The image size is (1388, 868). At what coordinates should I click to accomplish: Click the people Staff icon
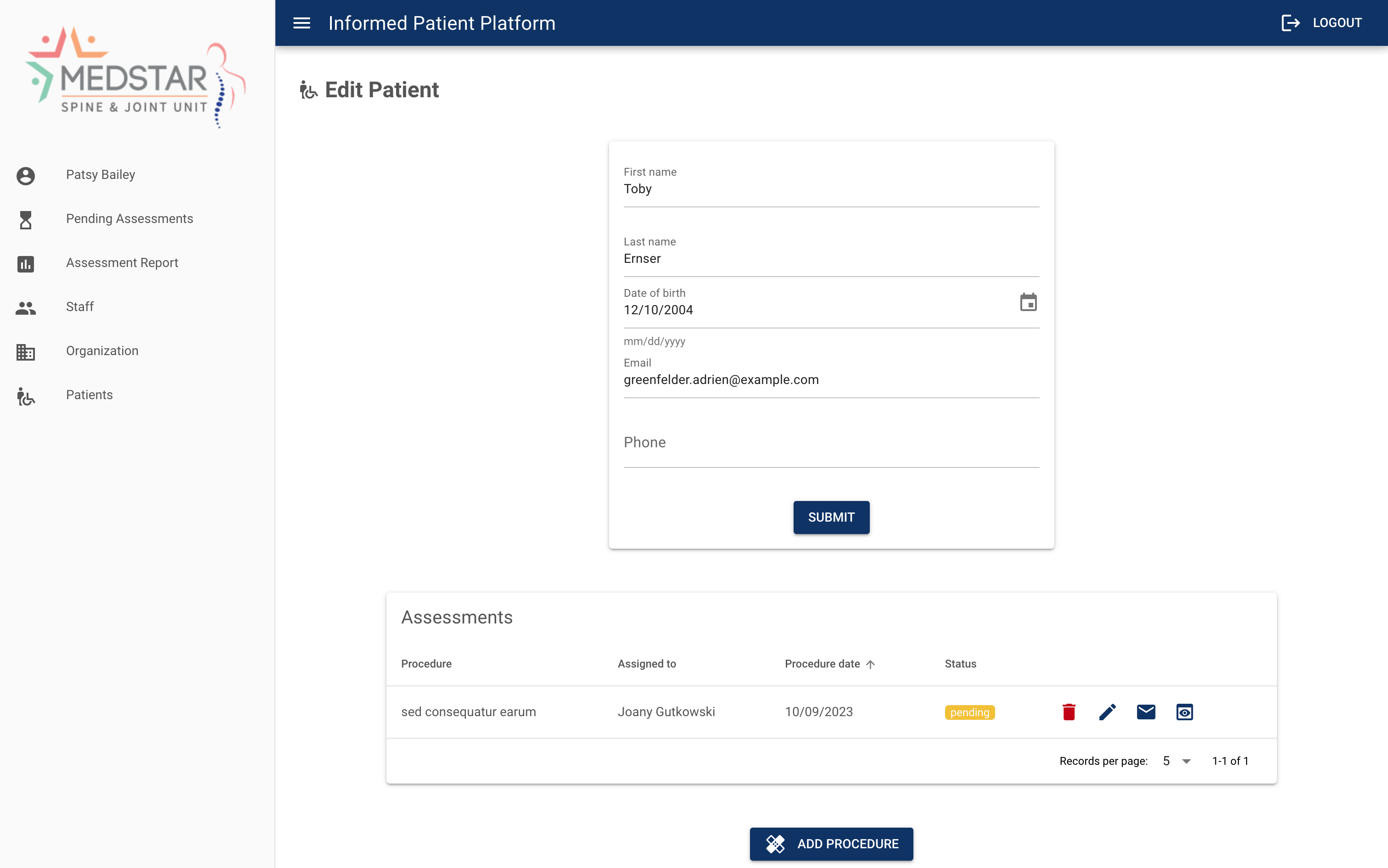pos(25,308)
